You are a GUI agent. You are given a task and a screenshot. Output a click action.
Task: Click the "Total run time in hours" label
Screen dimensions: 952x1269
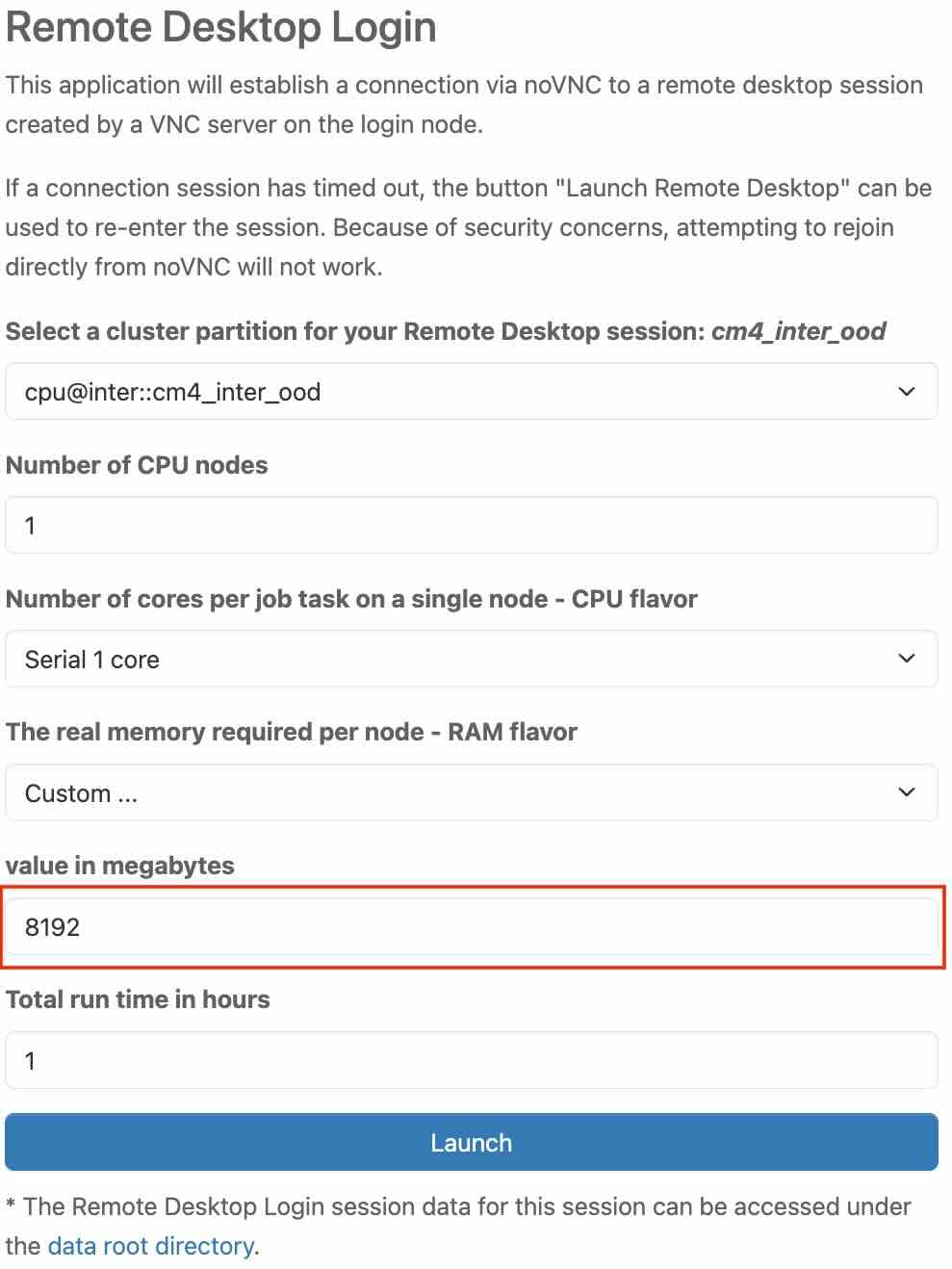pyautogui.click(x=138, y=999)
